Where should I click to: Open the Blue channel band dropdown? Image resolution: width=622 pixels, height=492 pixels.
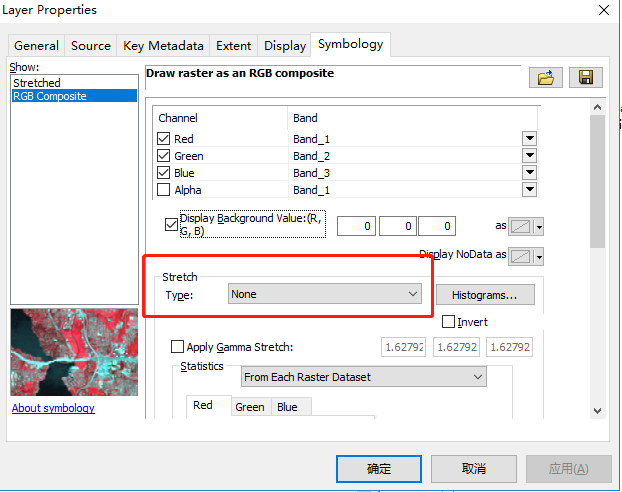pos(529,173)
